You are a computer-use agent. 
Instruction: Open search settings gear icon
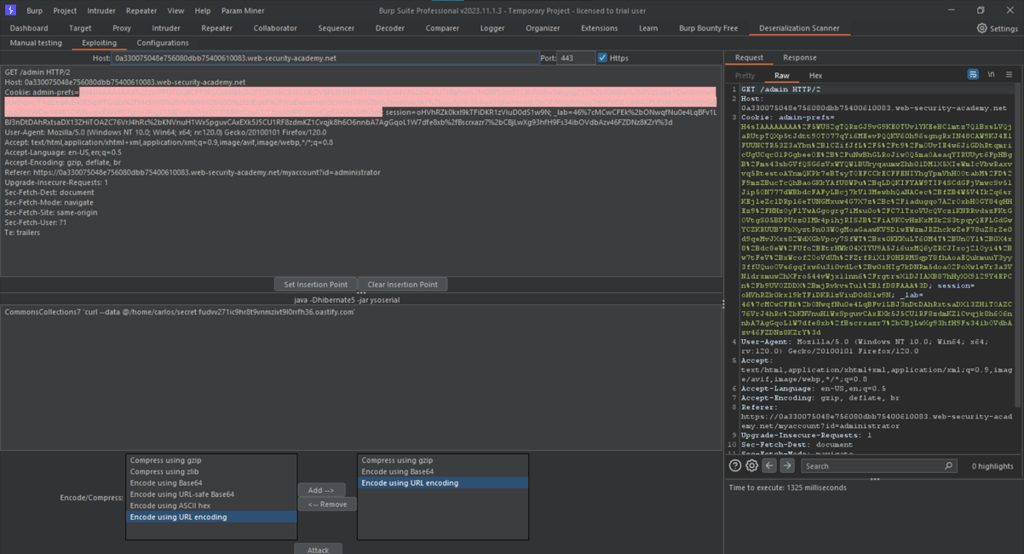pyautogui.click(x=752, y=466)
